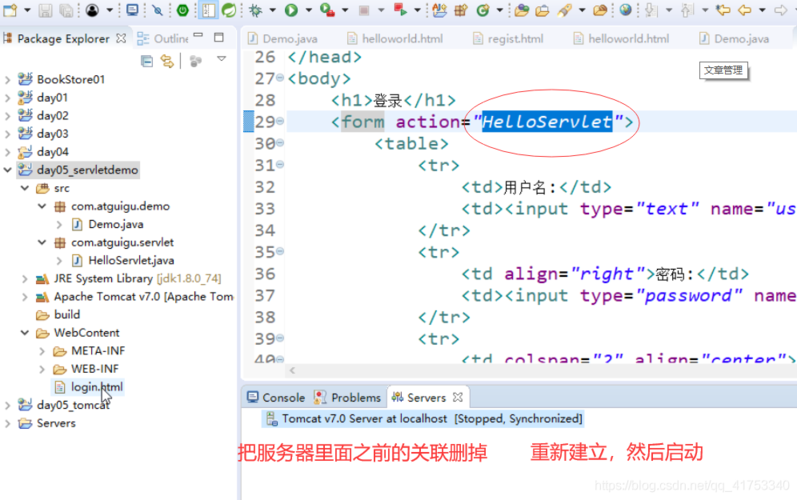Click the Run with red toolbox icon
The height and width of the screenshot is (500, 797).
tap(327, 10)
